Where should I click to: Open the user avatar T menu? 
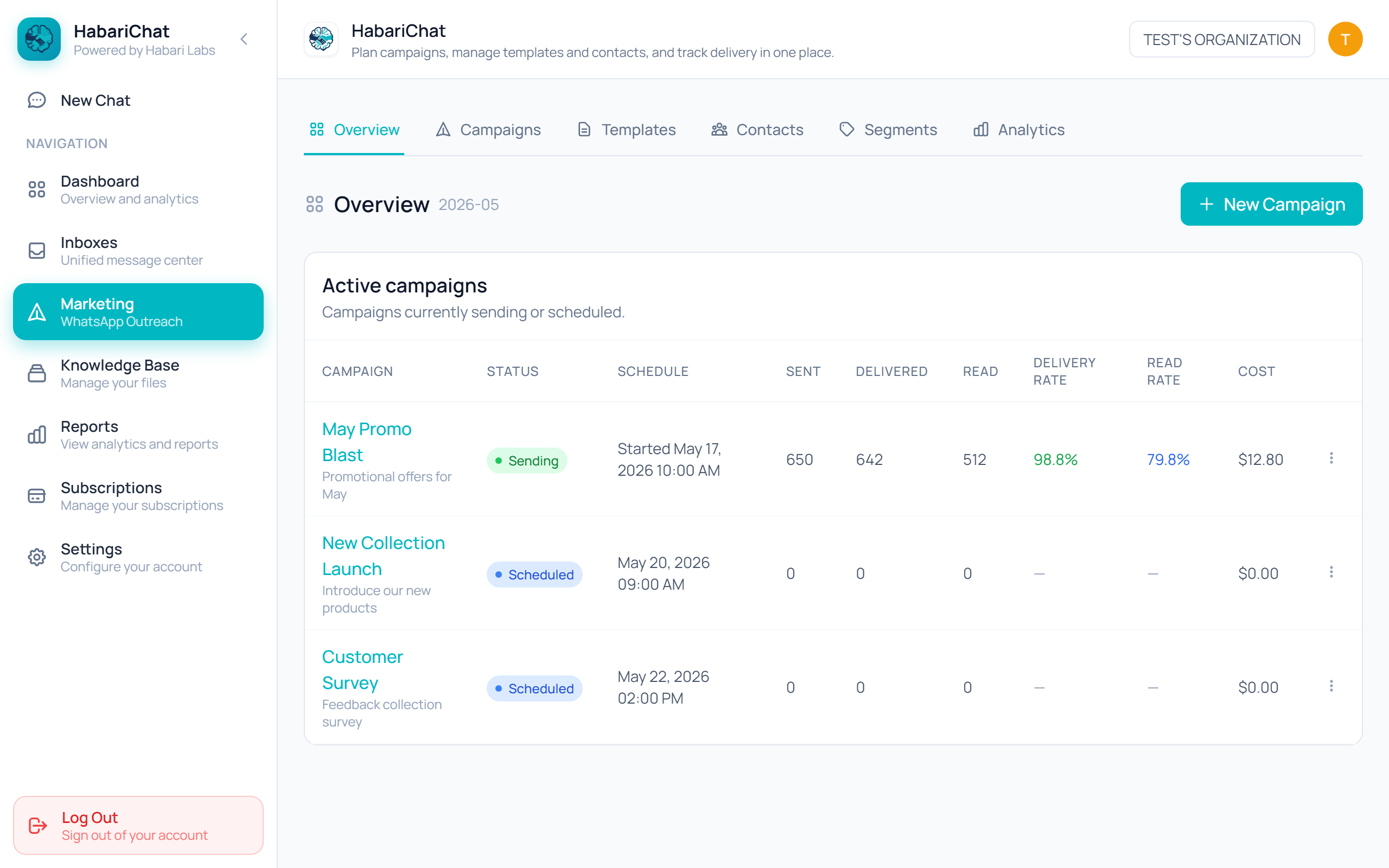[x=1345, y=39]
